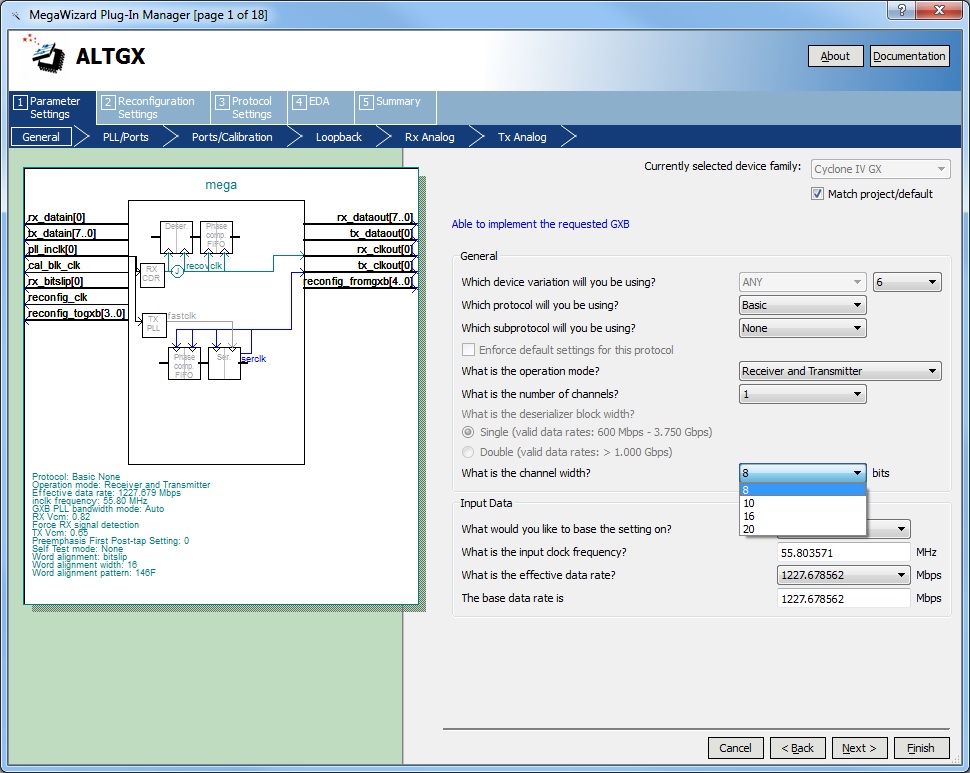The image size is (970, 773).
Task: Open the device family Cyclone IV GX dropdown
Action: (x=879, y=169)
